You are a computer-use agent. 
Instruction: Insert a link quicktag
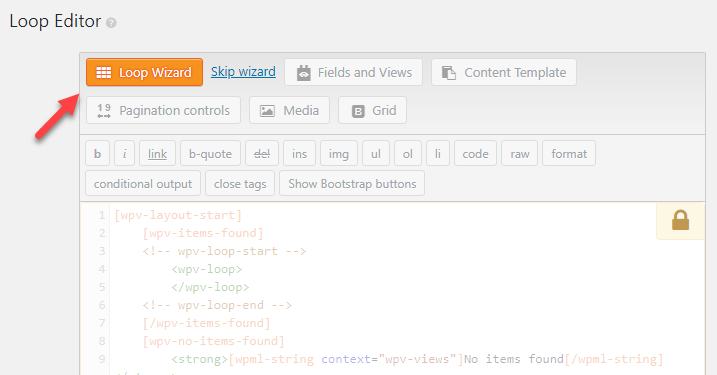157,154
